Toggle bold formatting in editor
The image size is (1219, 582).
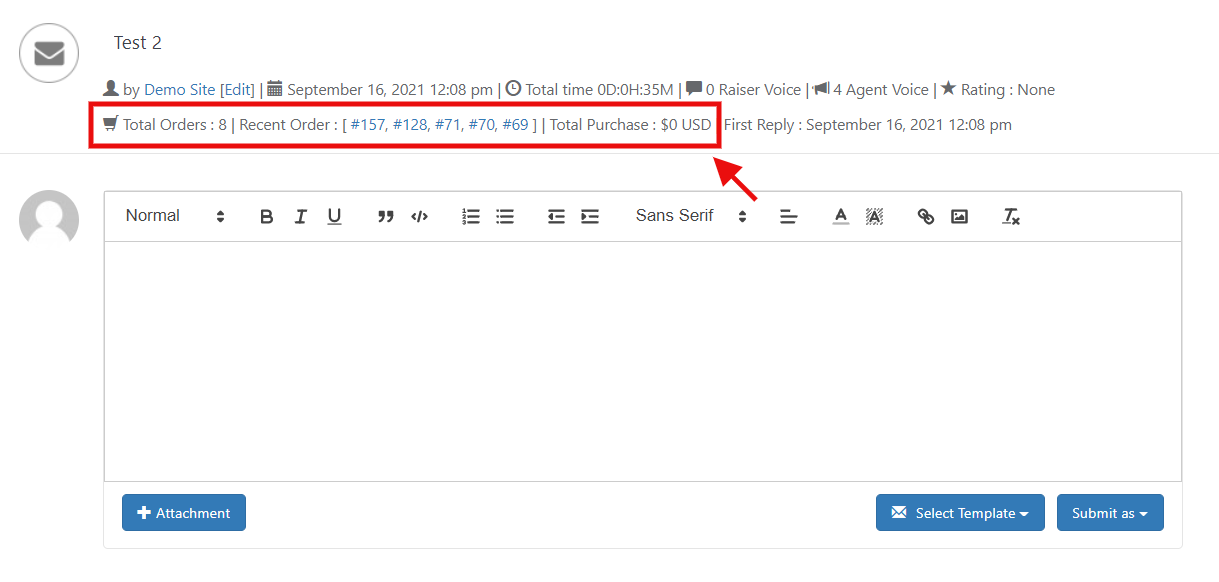coord(266,216)
